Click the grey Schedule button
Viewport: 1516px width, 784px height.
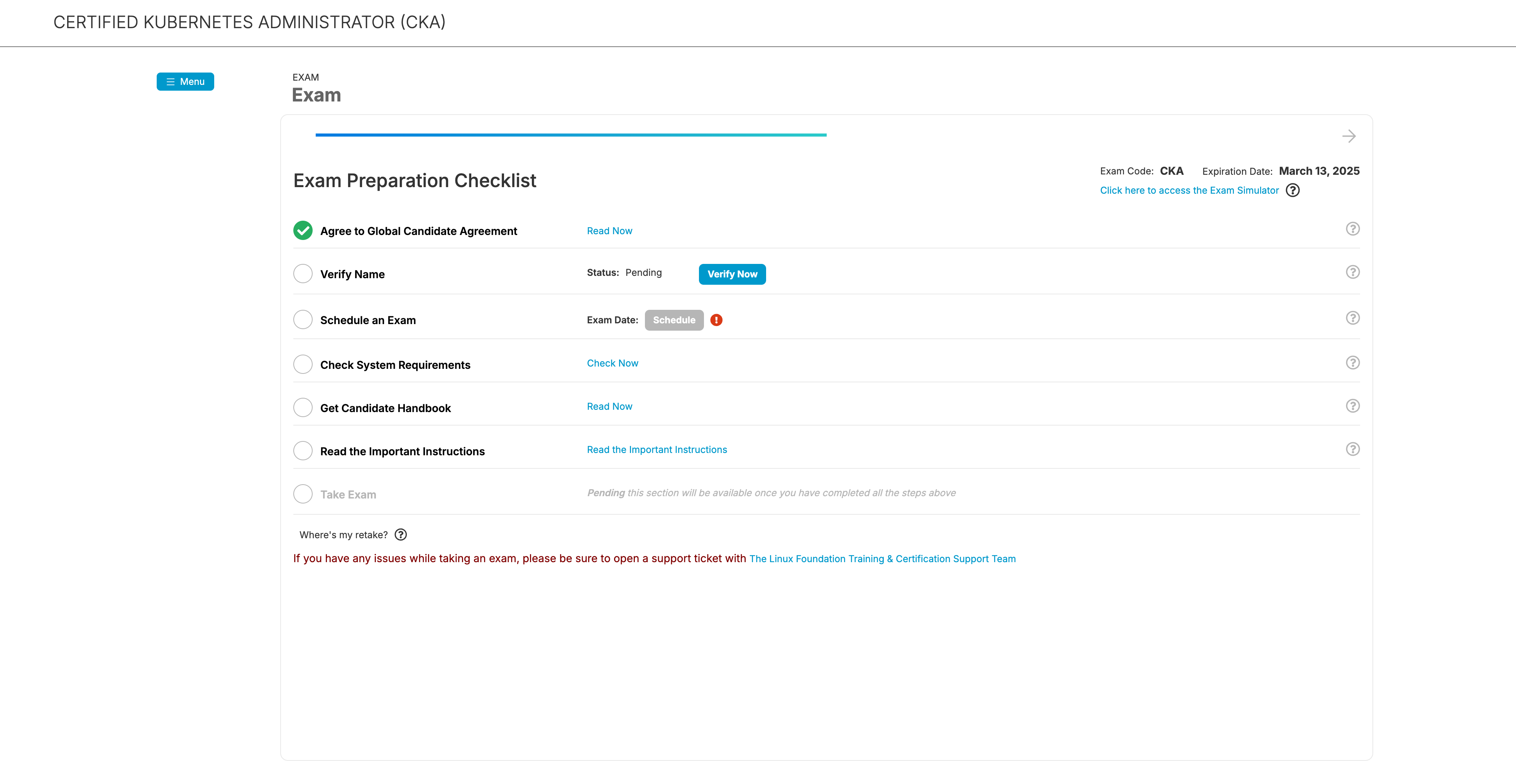tap(674, 320)
